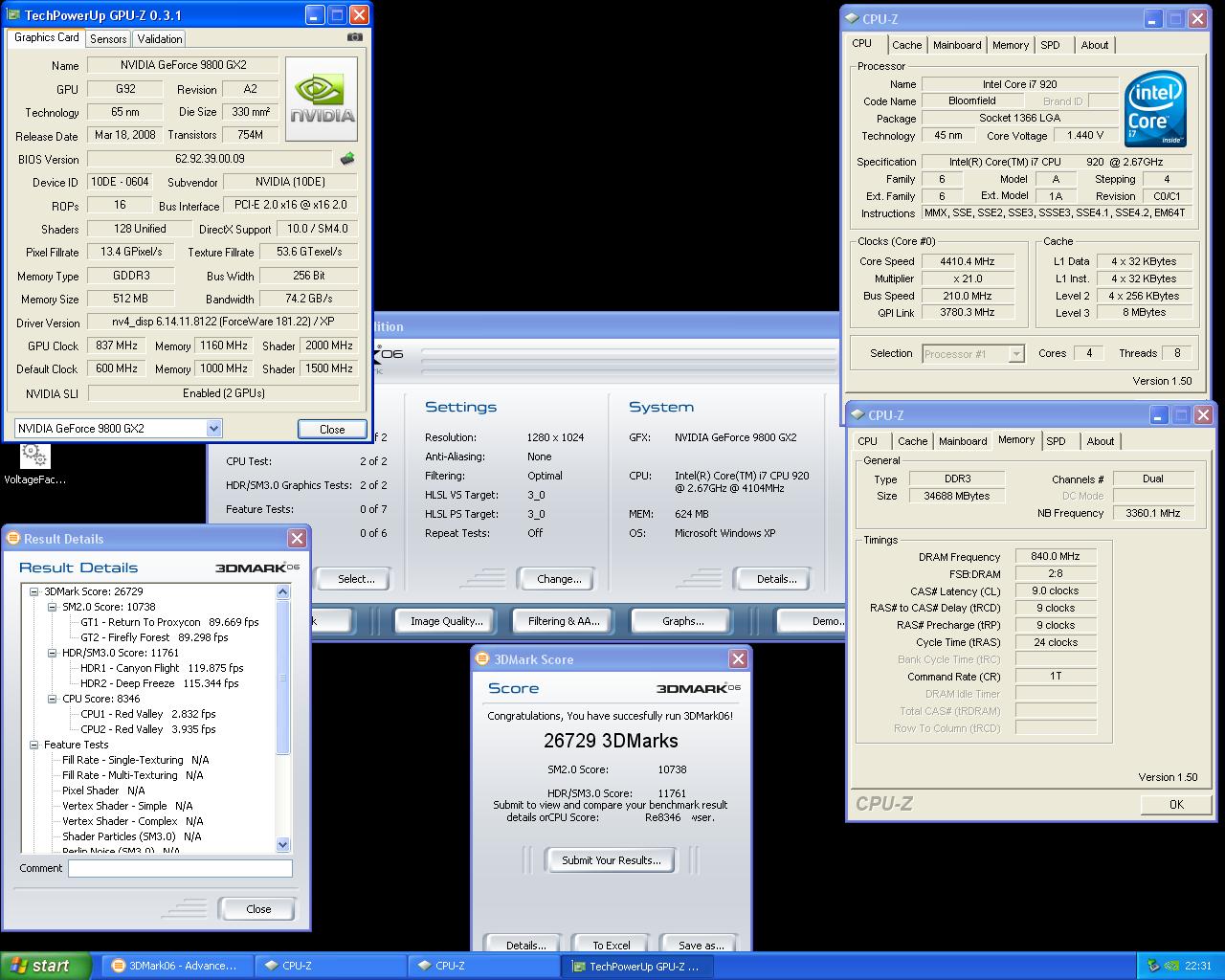This screenshot has height=980, width=1225.
Task: Select GT1 - Return To Proxycon row
Action: pos(169,622)
